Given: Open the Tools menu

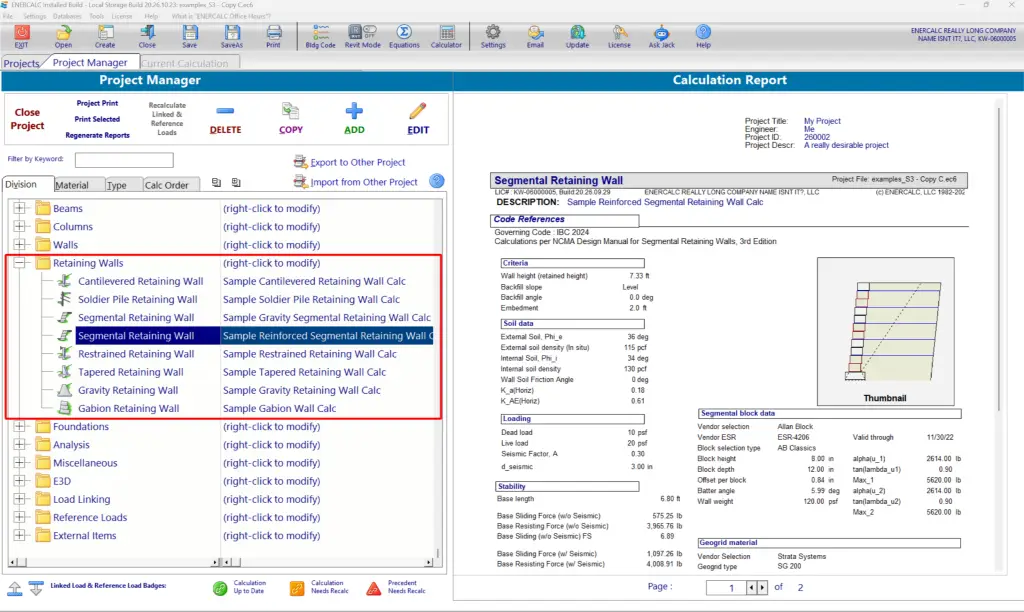Looking at the screenshot, I should (x=97, y=16).
